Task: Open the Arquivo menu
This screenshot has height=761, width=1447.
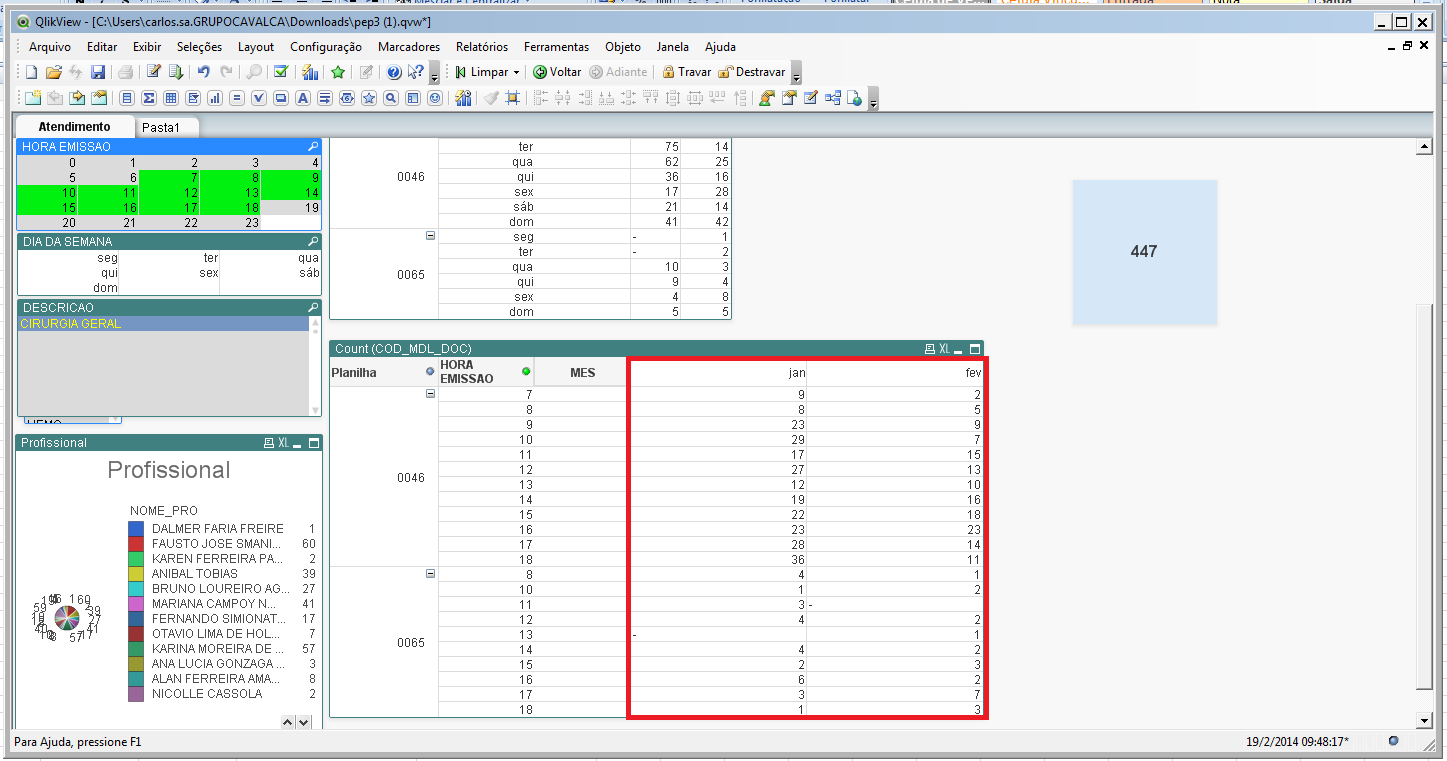Action: click(50, 47)
